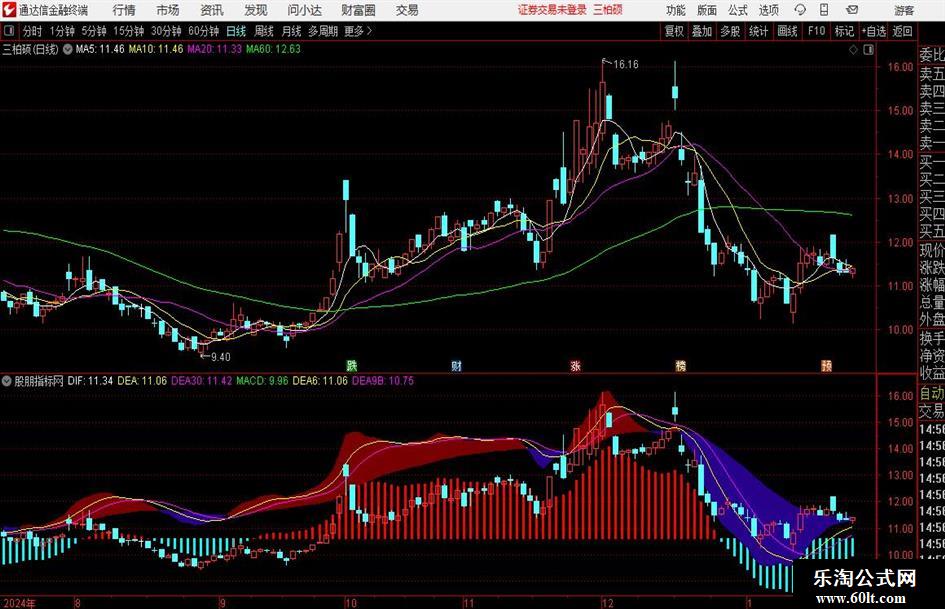Click the 多股 button
Image resolution: width=945 pixels, height=609 pixels.
tap(730, 31)
